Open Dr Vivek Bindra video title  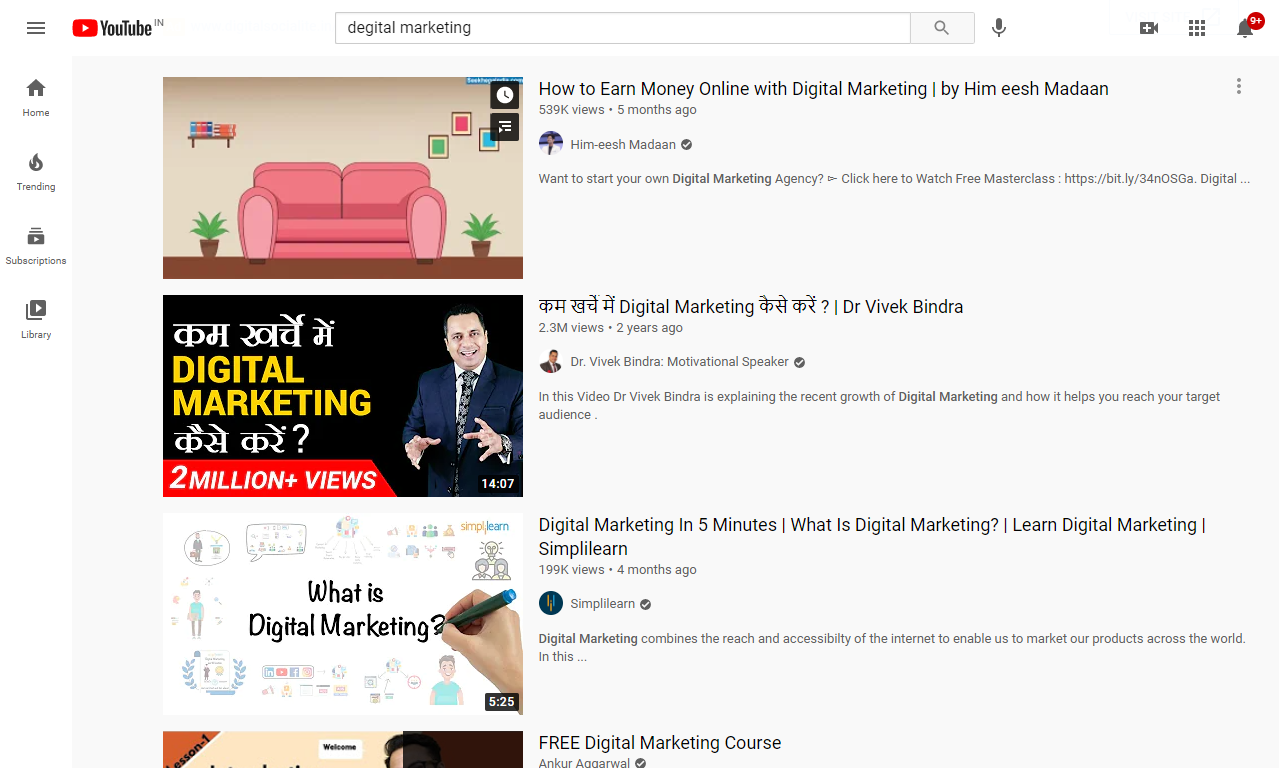point(750,307)
